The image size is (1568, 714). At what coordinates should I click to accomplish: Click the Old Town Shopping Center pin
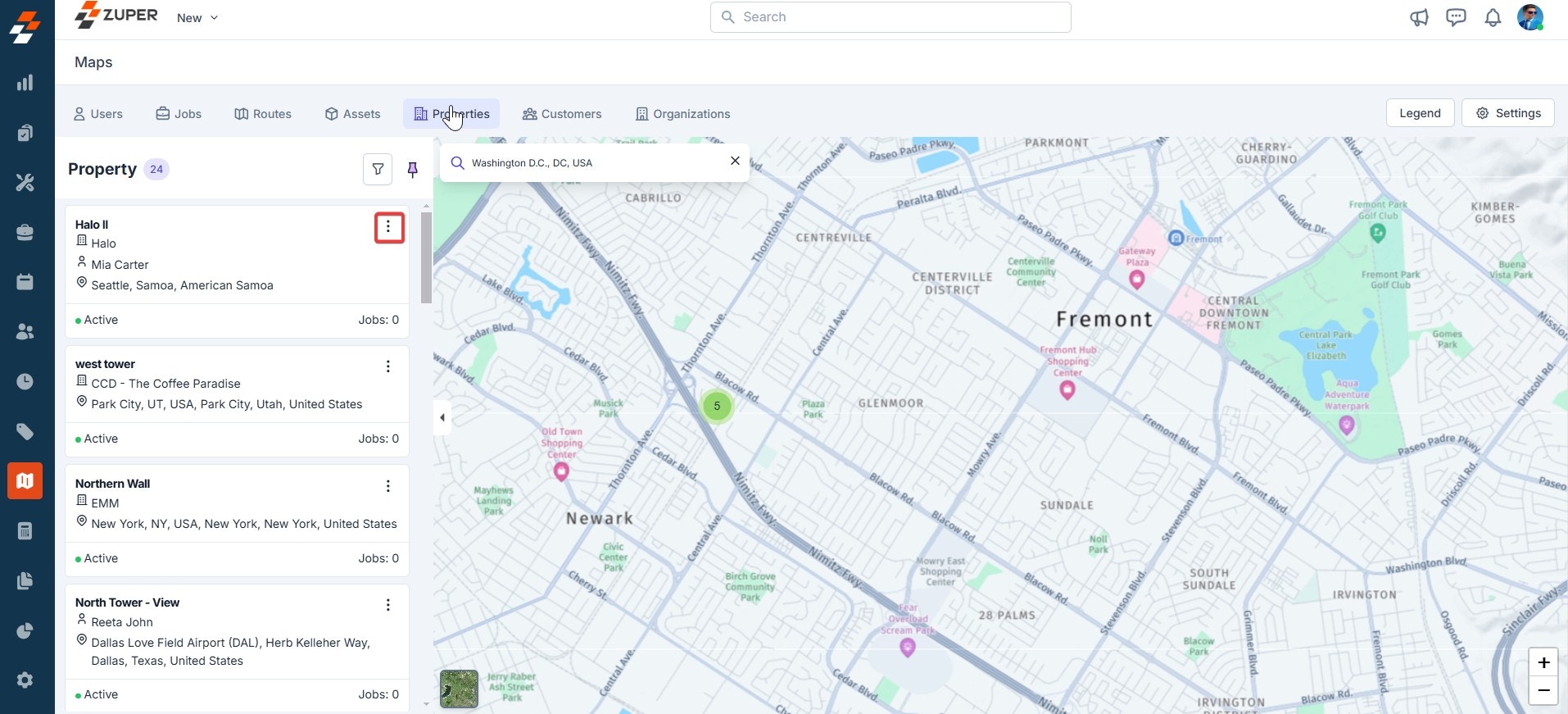[561, 471]
